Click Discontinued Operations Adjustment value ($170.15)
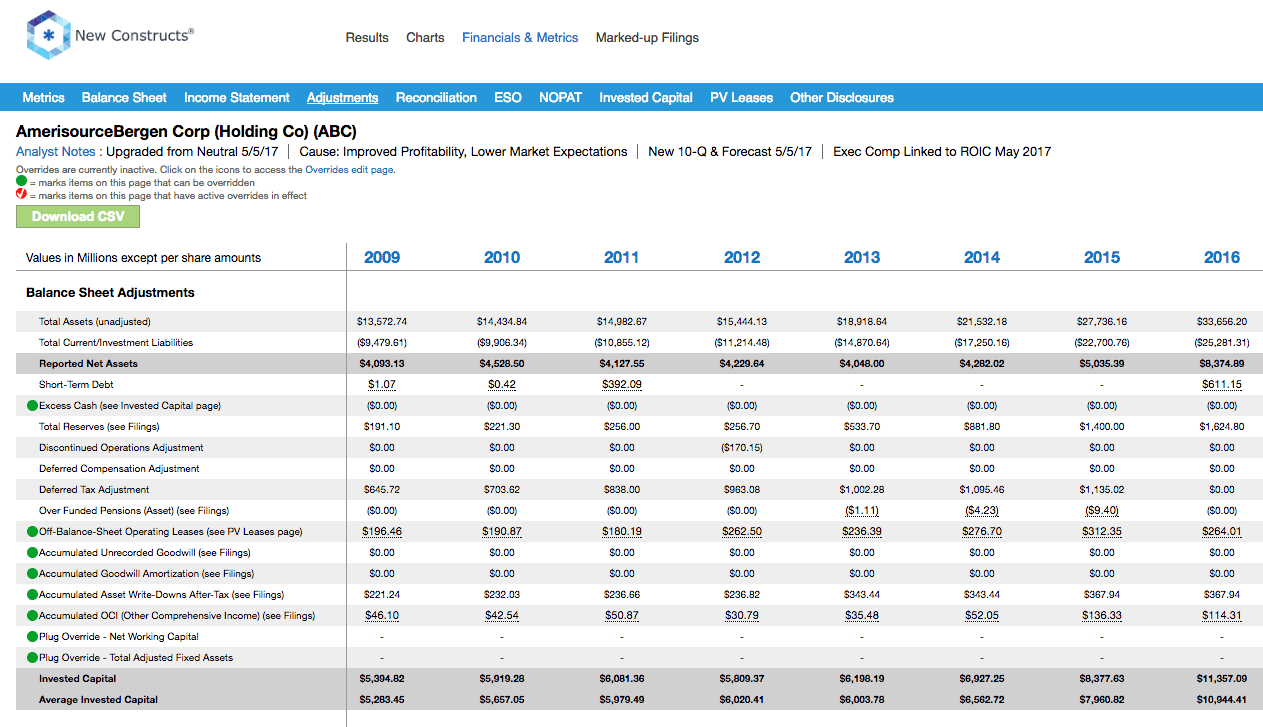The width and height of the screenshot is (1263, 727). click(742, 448)
